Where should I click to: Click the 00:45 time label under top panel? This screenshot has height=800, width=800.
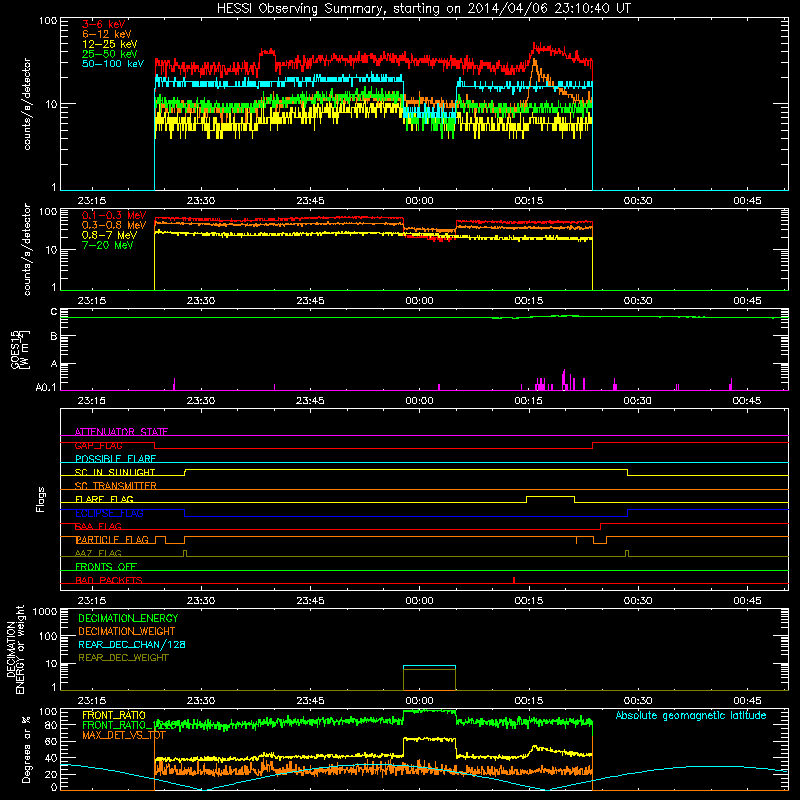(x=747, y=201)
